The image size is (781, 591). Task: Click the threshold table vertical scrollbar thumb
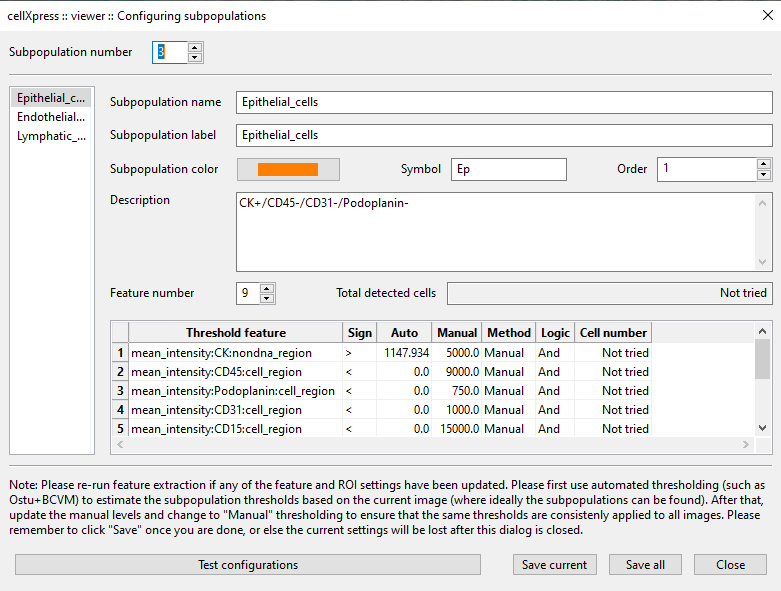coord(763,359)
